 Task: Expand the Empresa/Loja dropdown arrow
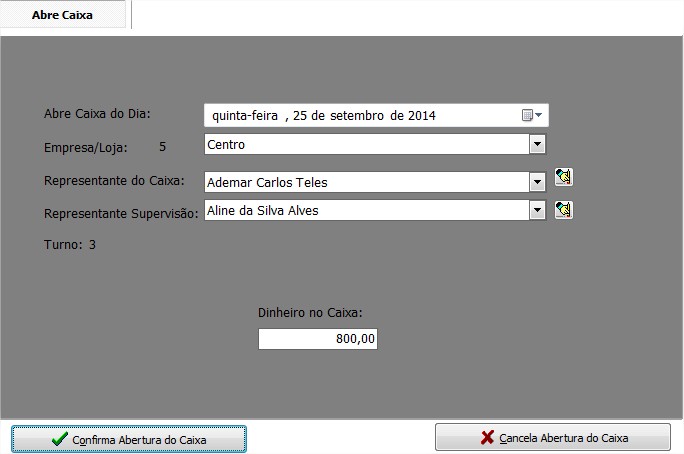tap(537, 145)
